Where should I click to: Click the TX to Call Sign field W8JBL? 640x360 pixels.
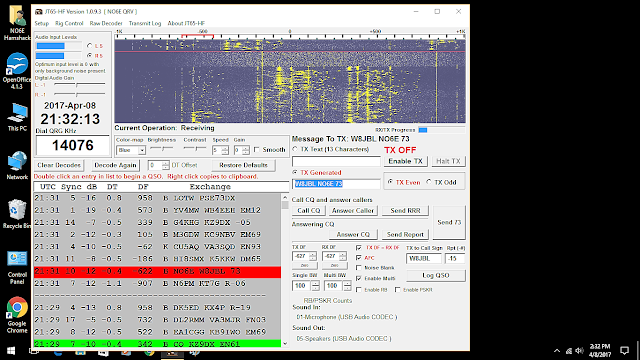pyautogui.click(x=424, y=258)
